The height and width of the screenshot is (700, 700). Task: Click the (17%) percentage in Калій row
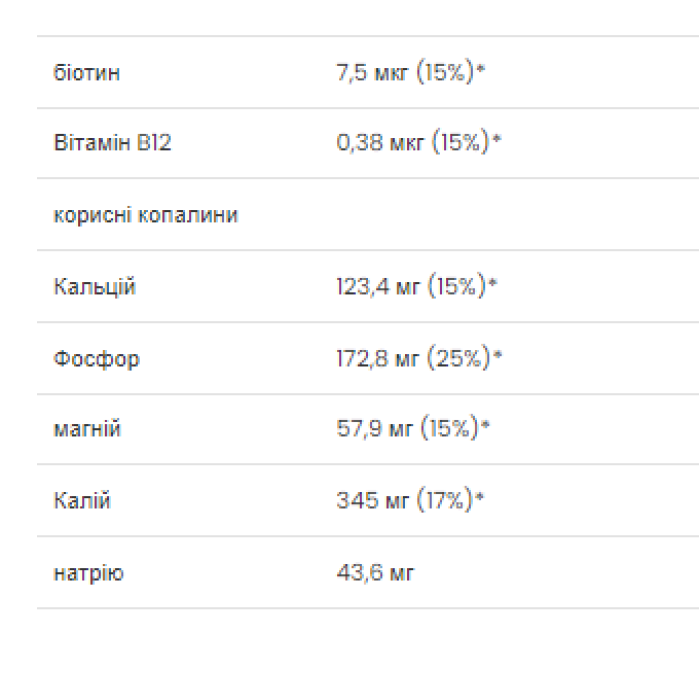click(444, 501)
